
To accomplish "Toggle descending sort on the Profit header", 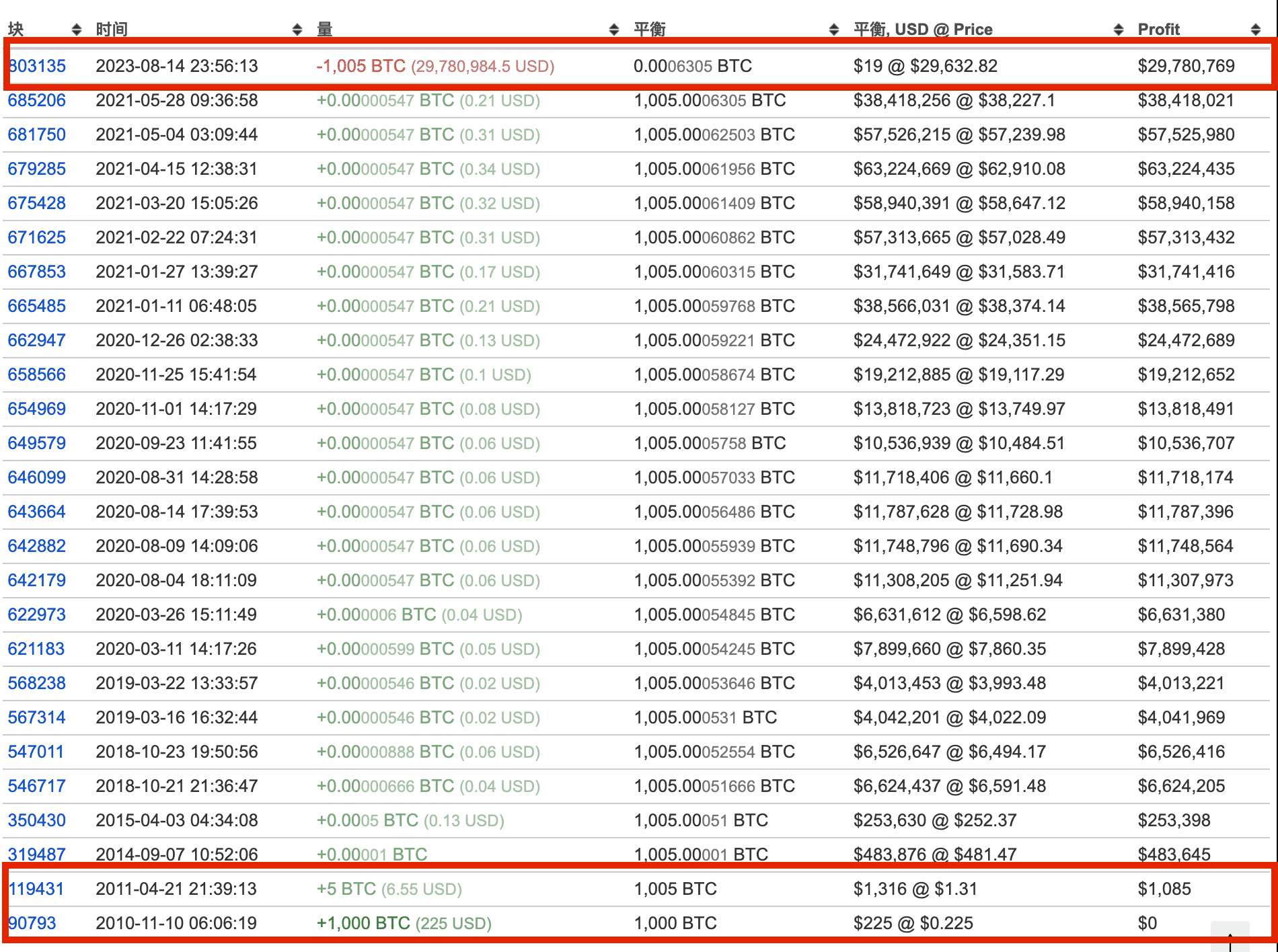I will (1158, 28).
